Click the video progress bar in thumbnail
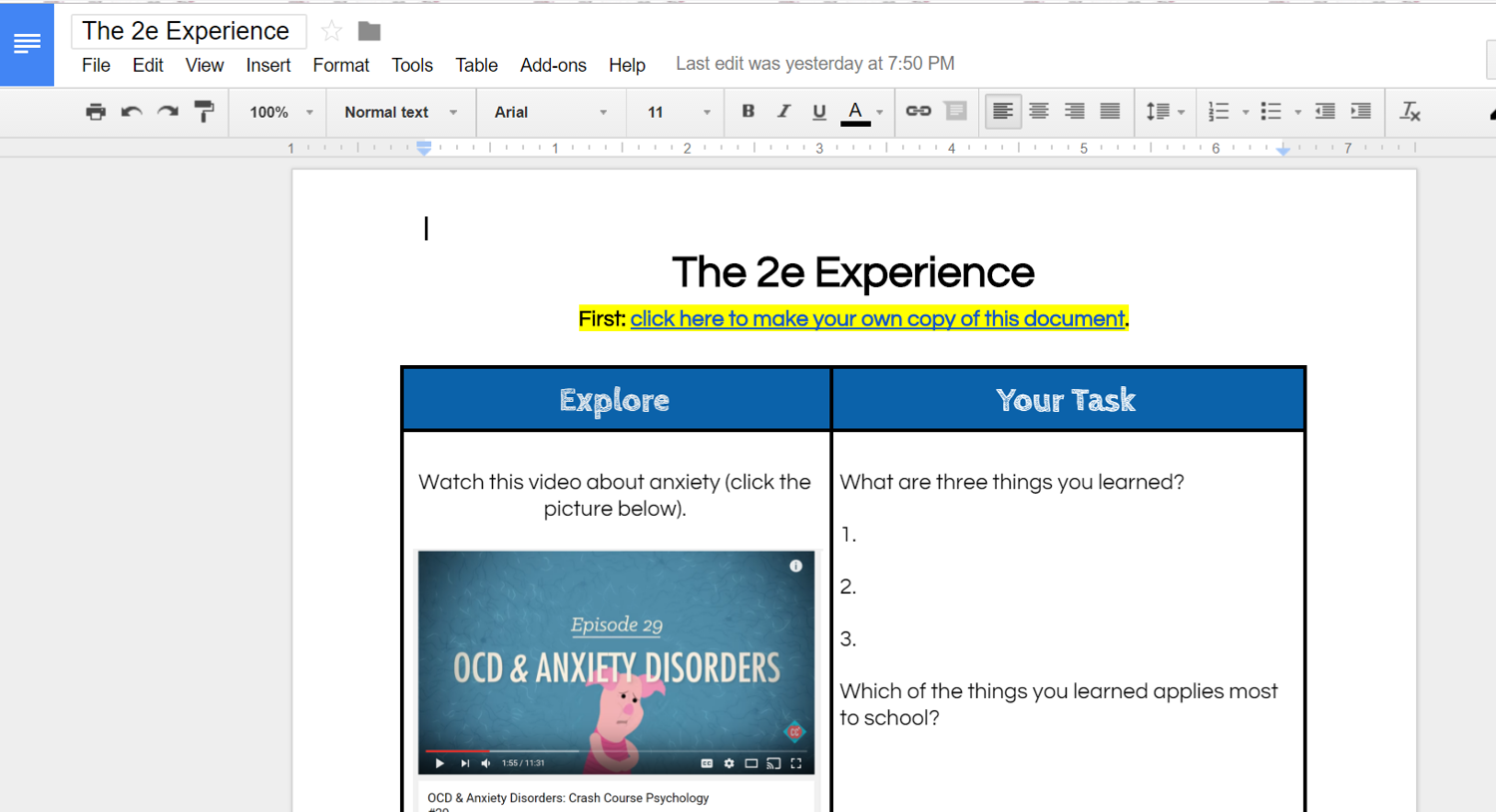Screen dimensions: 1496x812 point(614,750)
